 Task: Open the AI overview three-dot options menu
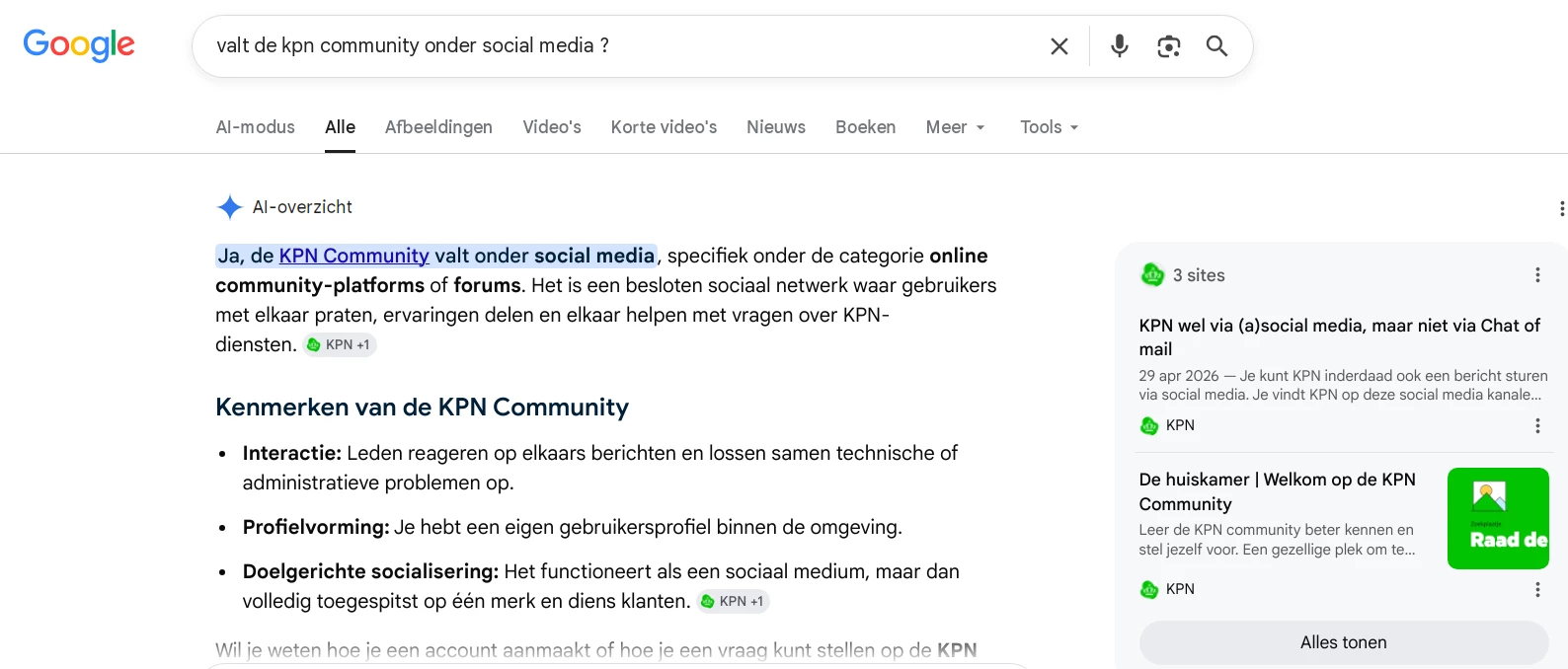1561,208
